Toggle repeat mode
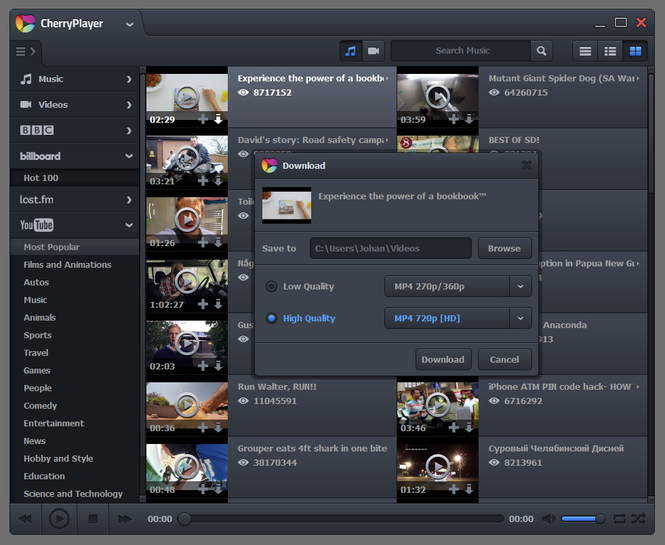The width and height of the screenshot is (665, 545). pos(619,519)
